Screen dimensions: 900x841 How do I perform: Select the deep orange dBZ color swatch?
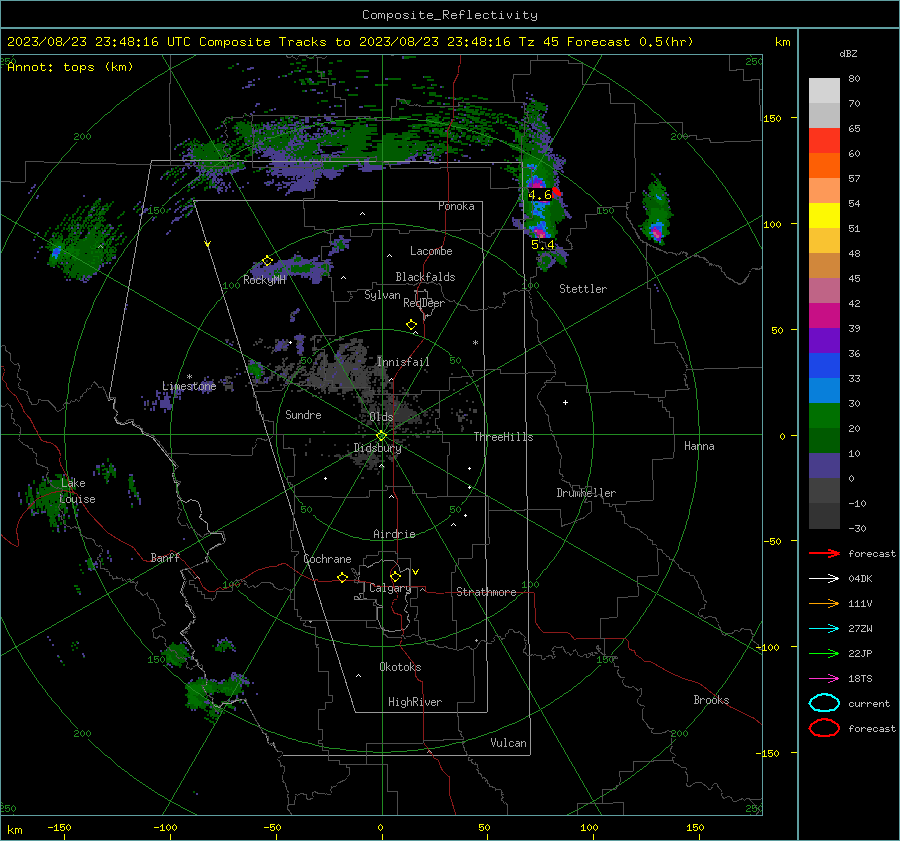(x=824, y=165)
